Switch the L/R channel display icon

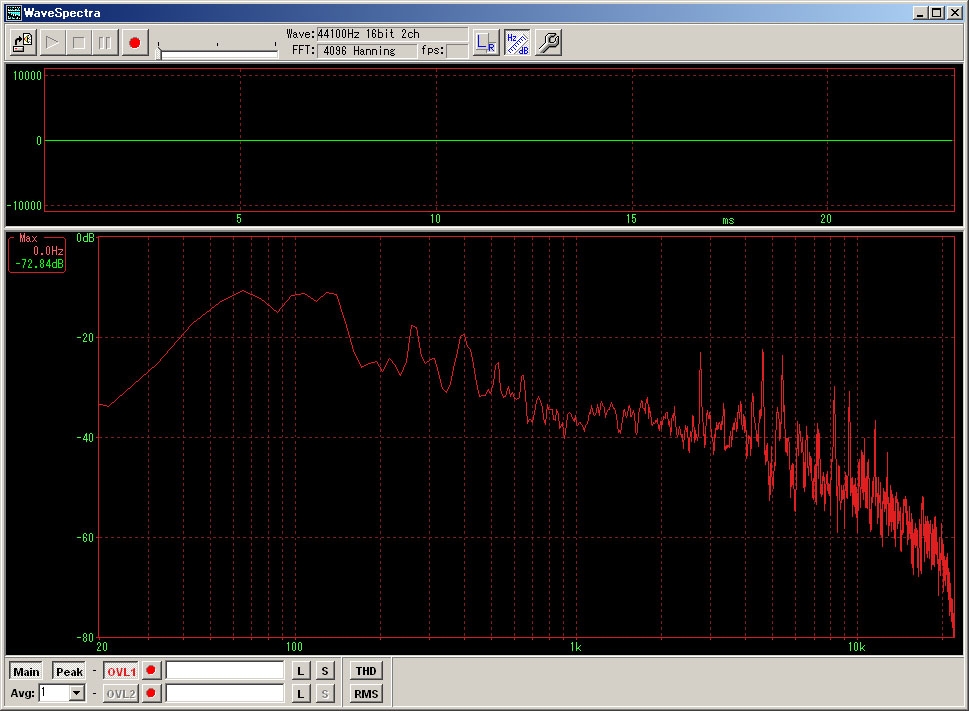click(486, 42)
